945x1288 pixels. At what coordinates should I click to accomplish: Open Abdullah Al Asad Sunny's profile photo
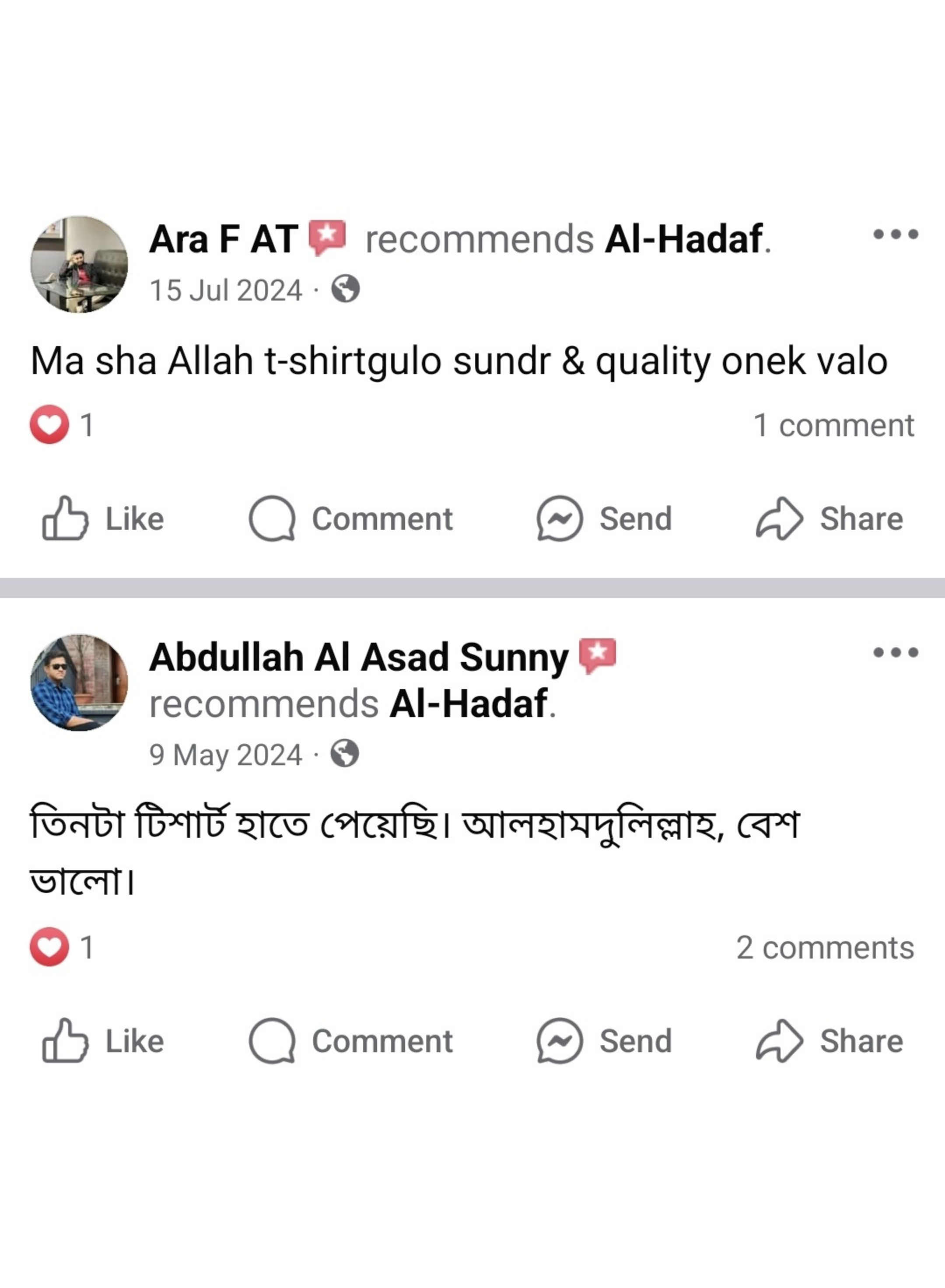(79, 682)
